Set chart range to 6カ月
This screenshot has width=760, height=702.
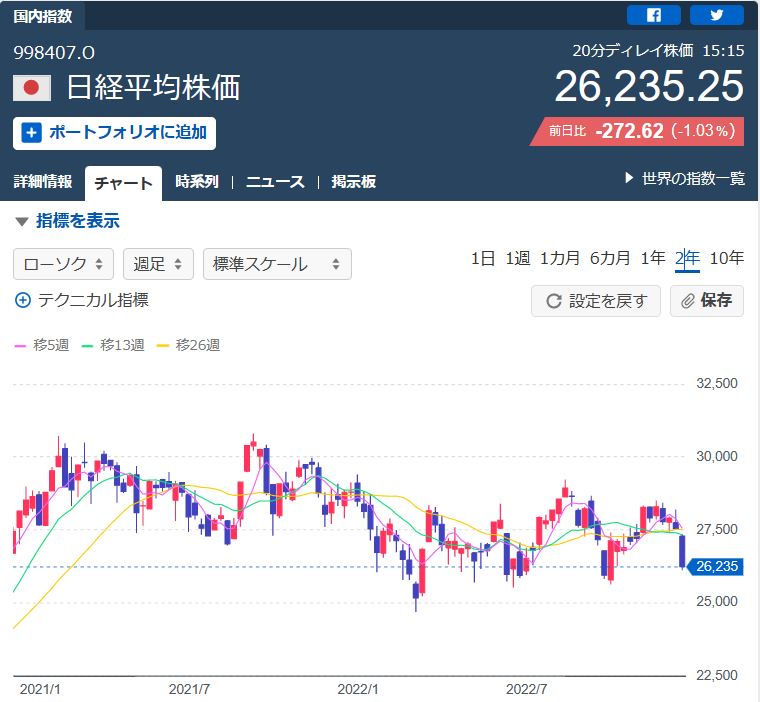point(610,258)
